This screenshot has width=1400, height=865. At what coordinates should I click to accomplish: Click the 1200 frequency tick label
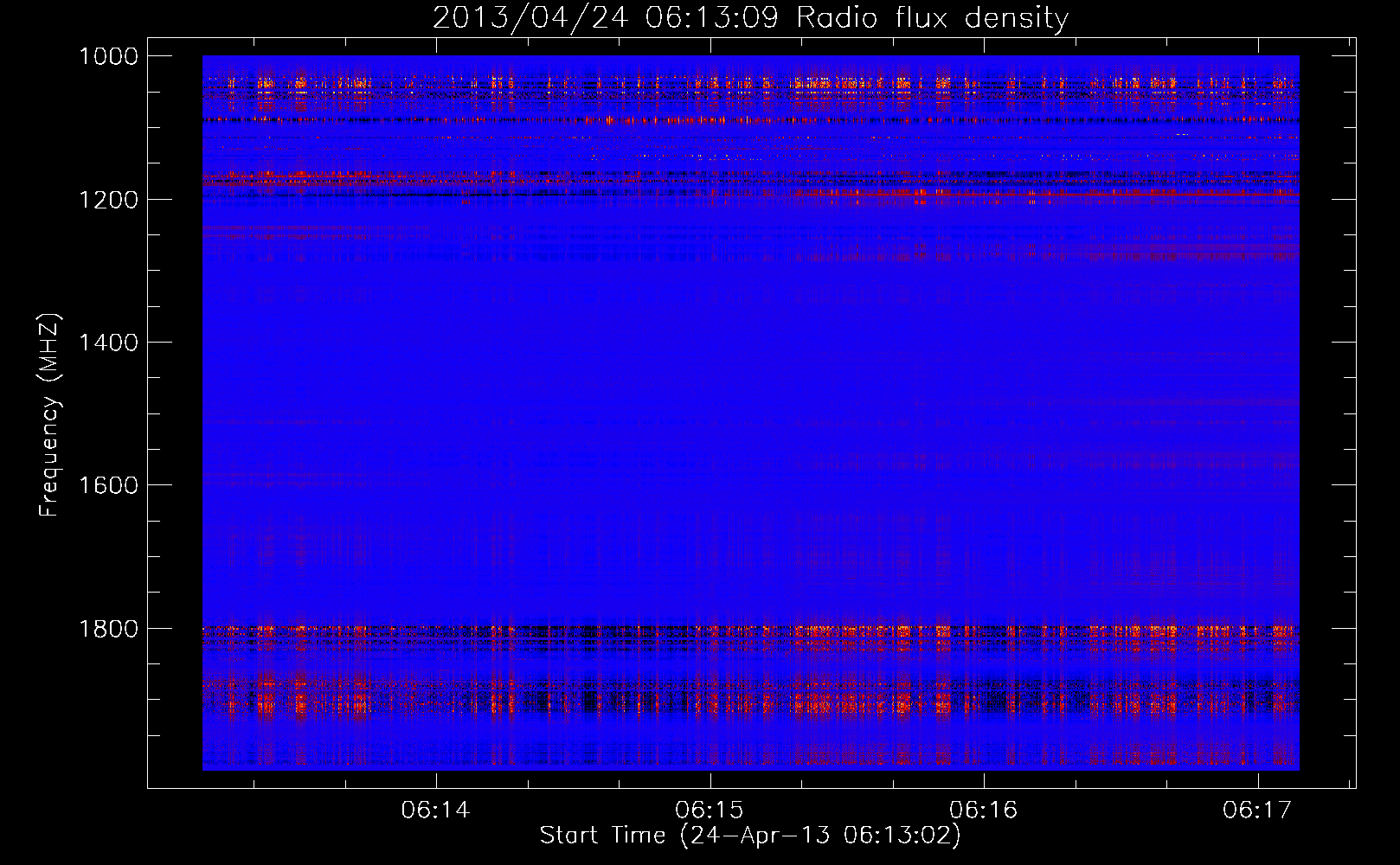pyautogui.click(x=108, y=200)
